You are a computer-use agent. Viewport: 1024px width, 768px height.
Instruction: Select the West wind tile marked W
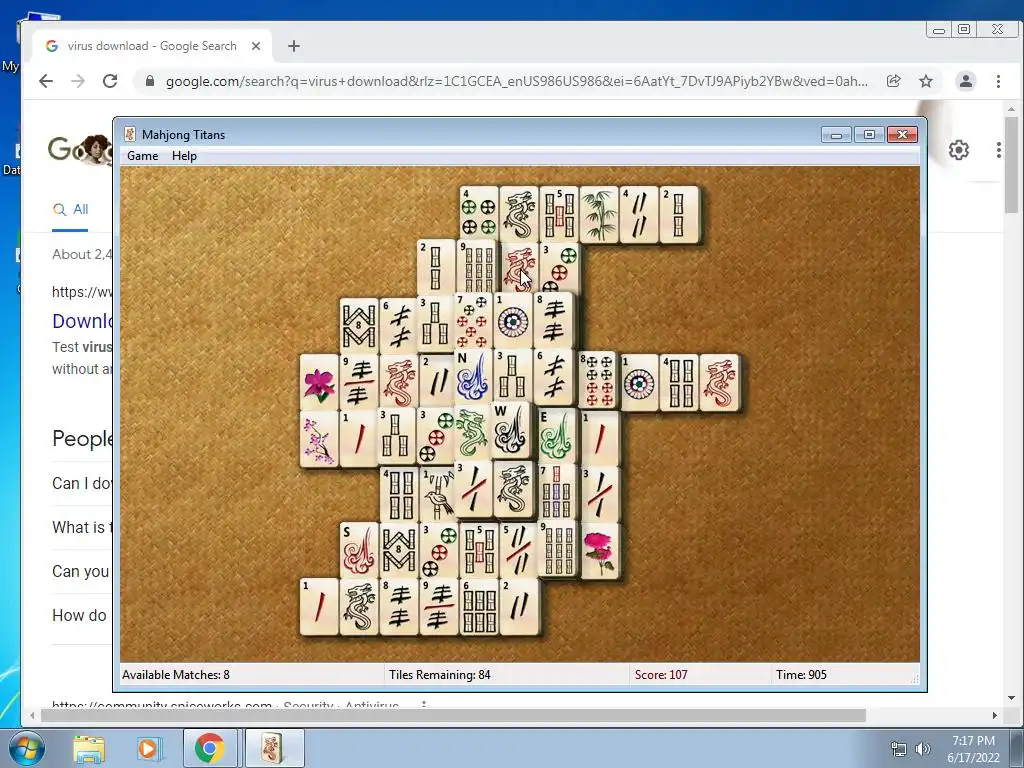tap(510, 430)
